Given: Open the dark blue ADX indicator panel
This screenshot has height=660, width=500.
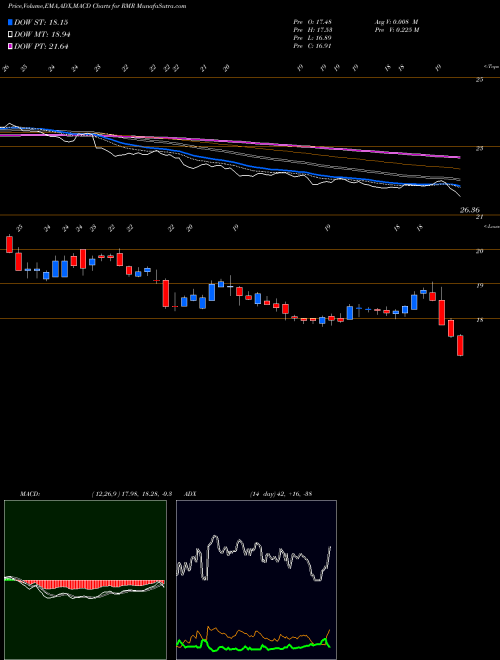Looking at the screenshot, I should click(x=256, y=580).
